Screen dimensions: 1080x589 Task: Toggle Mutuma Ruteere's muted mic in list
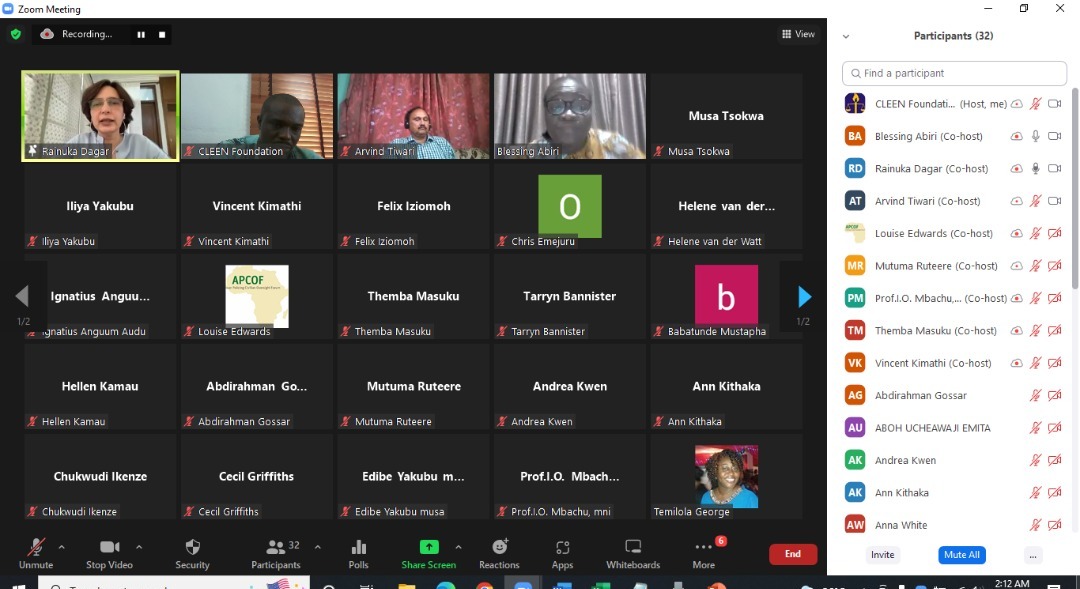tap(1035, 266)
